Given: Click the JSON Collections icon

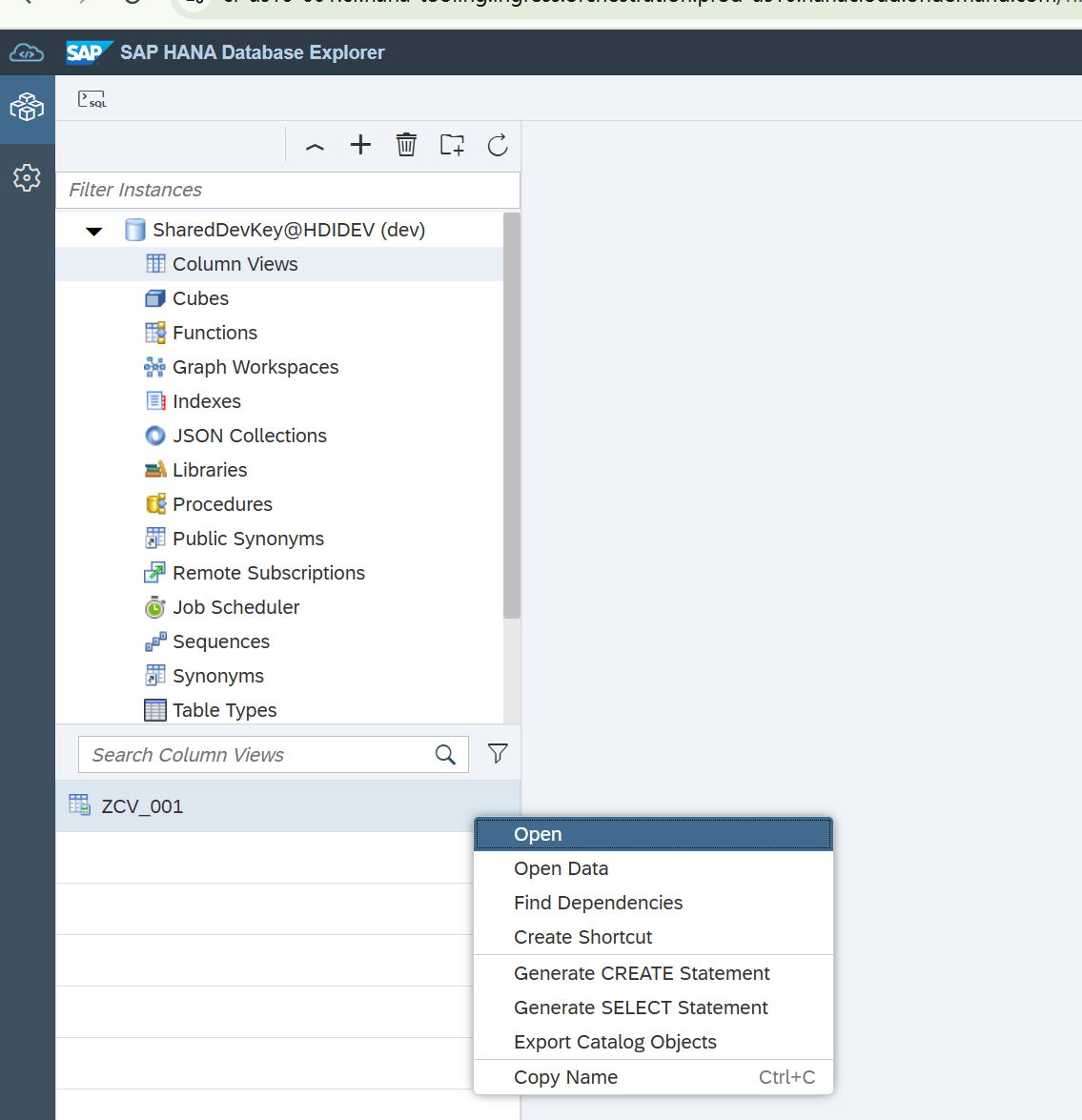Looking at the screenshot, I should click(x=155, y=436).
